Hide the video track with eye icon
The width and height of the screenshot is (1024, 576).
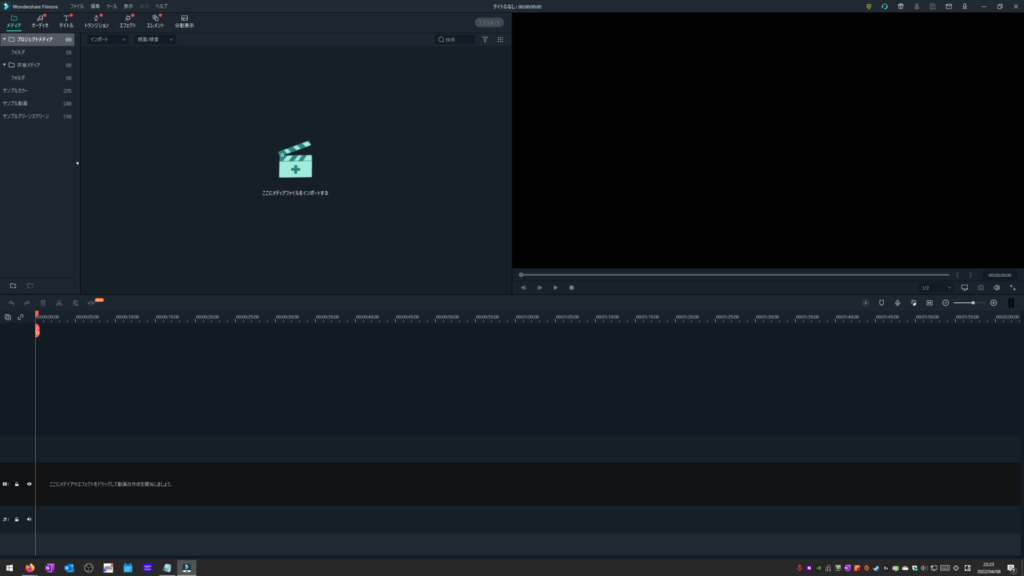pyautogui.click(x=29, y=484)
